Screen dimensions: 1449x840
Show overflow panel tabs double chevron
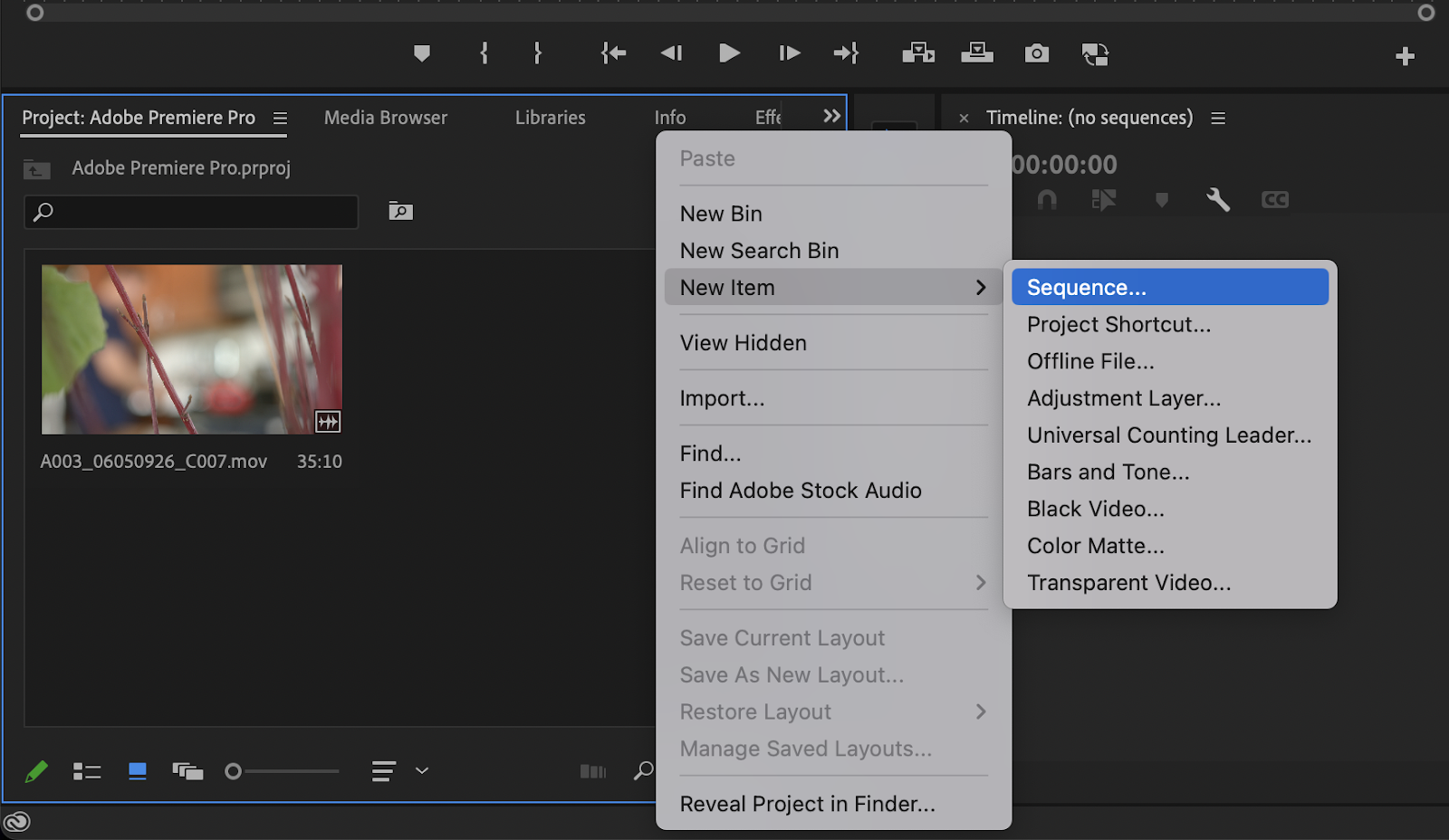point(831,116)
